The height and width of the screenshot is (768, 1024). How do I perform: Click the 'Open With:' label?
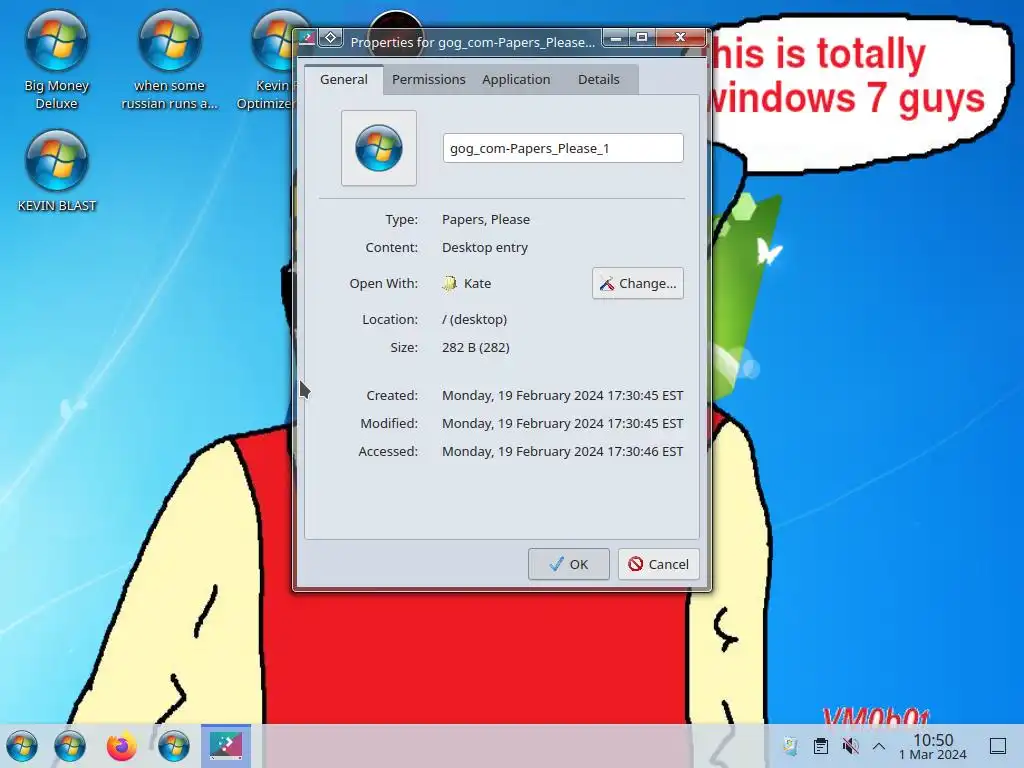pos(383,283)
